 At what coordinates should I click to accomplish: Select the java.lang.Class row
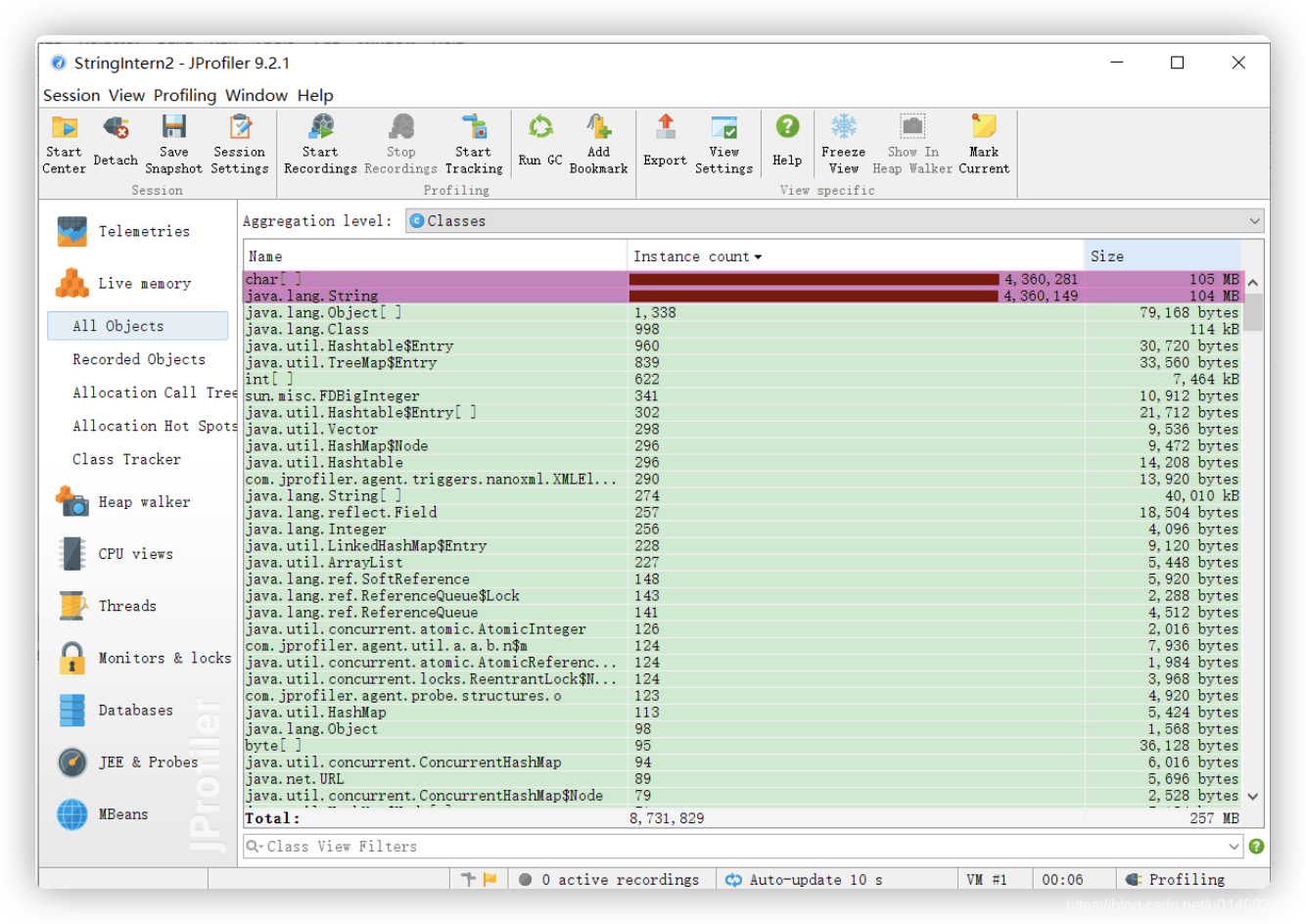point(744,329)
